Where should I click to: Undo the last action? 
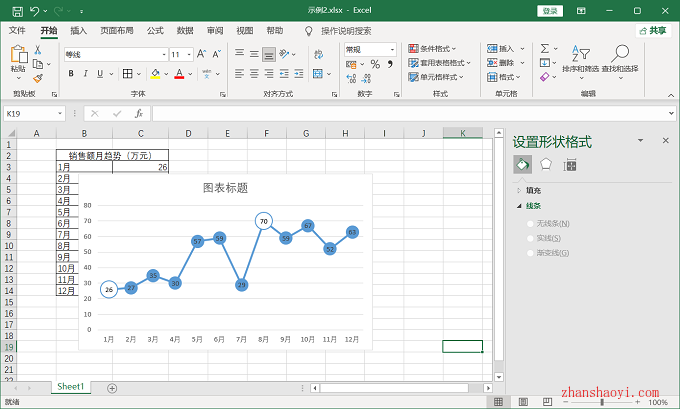point(34,11)
